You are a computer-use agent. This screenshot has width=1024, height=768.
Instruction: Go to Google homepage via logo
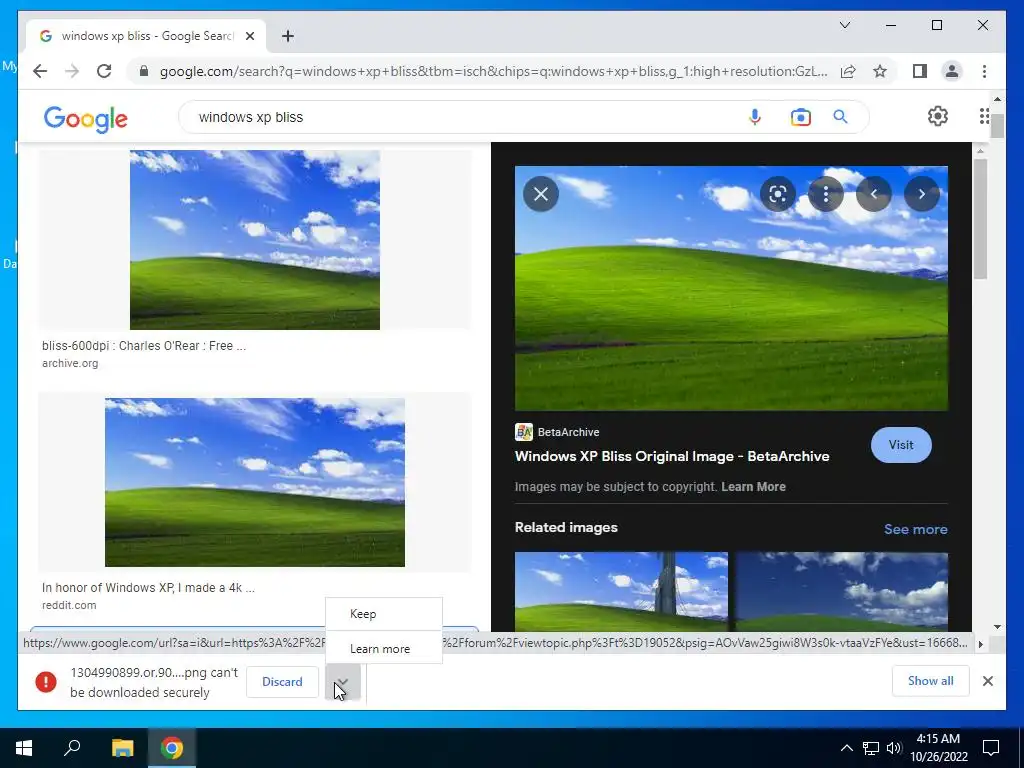tap(86, 118)
